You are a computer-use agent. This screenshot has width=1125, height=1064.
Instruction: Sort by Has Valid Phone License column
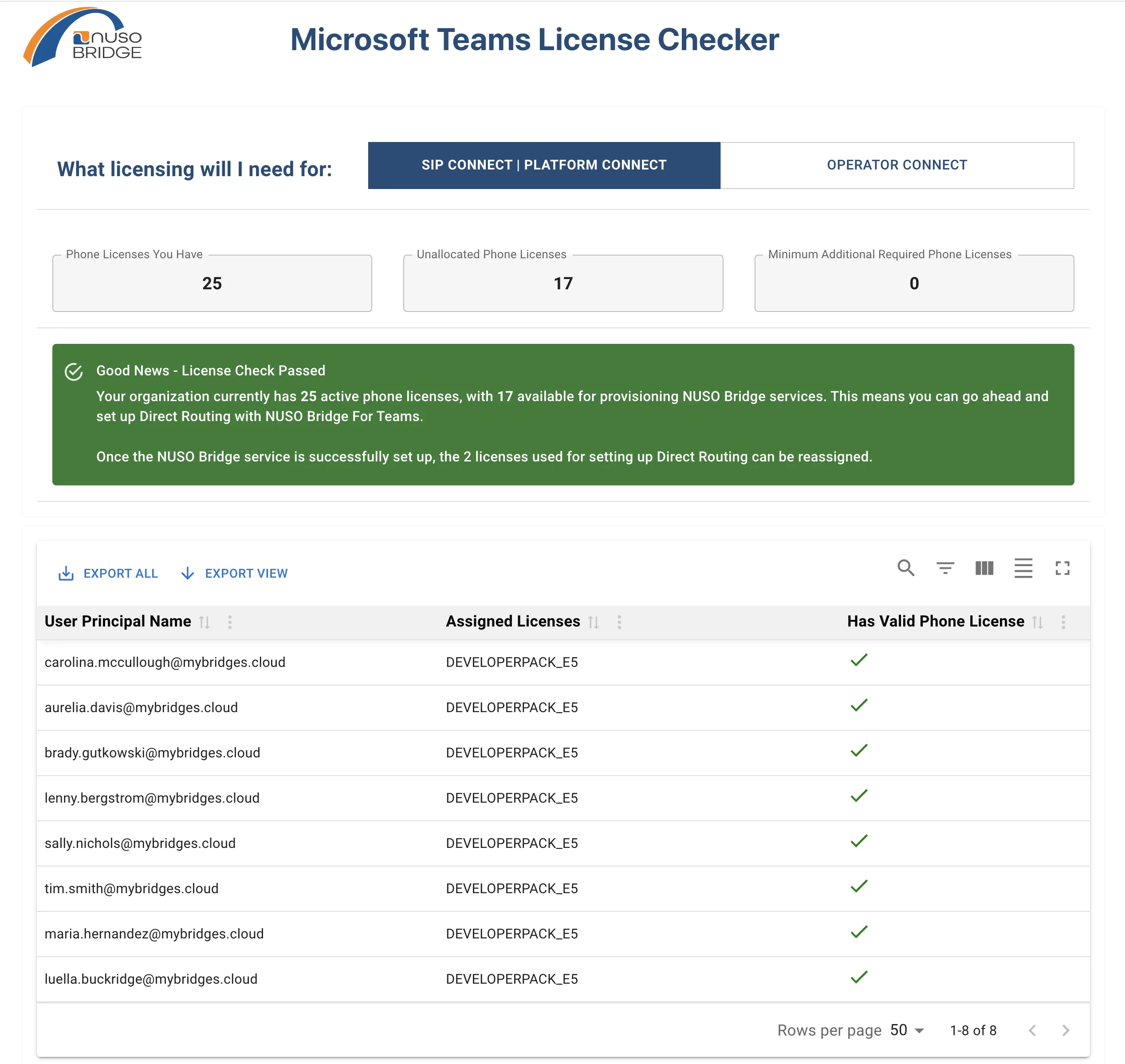tap(1038, 622)
